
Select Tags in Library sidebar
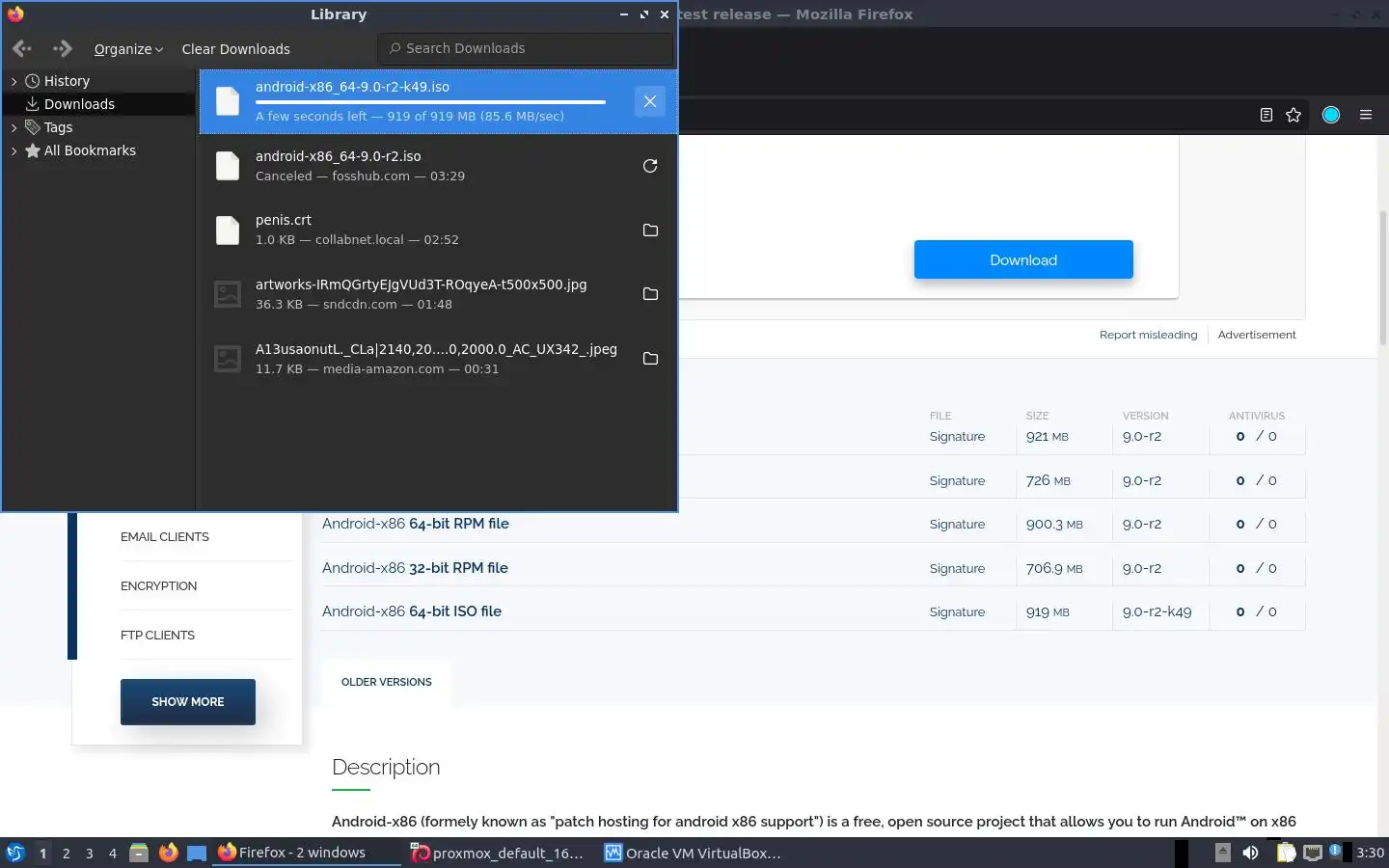click(x=58, y=127)
